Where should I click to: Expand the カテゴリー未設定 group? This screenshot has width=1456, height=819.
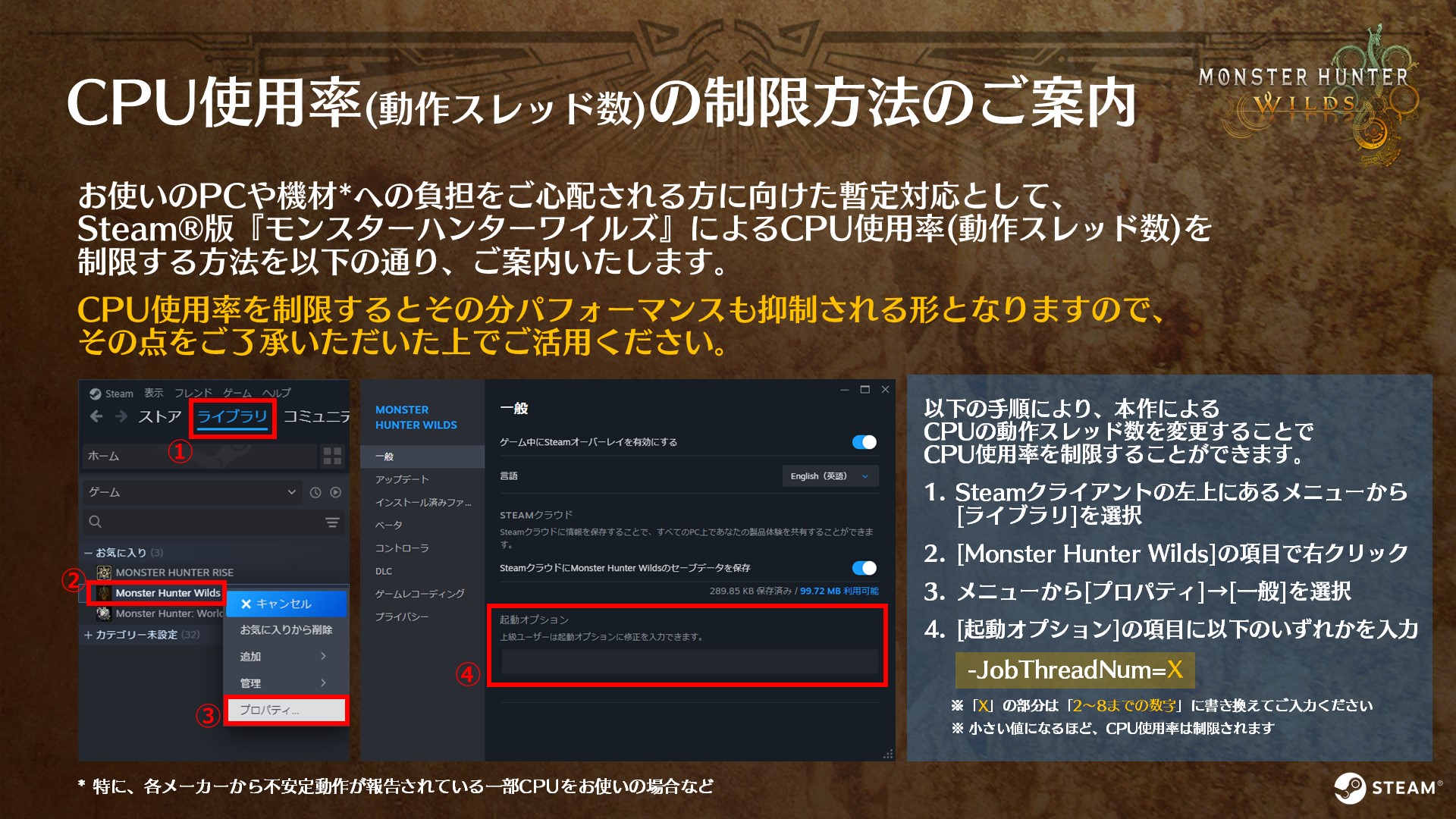pyautogui.click(x=89, y=635)
